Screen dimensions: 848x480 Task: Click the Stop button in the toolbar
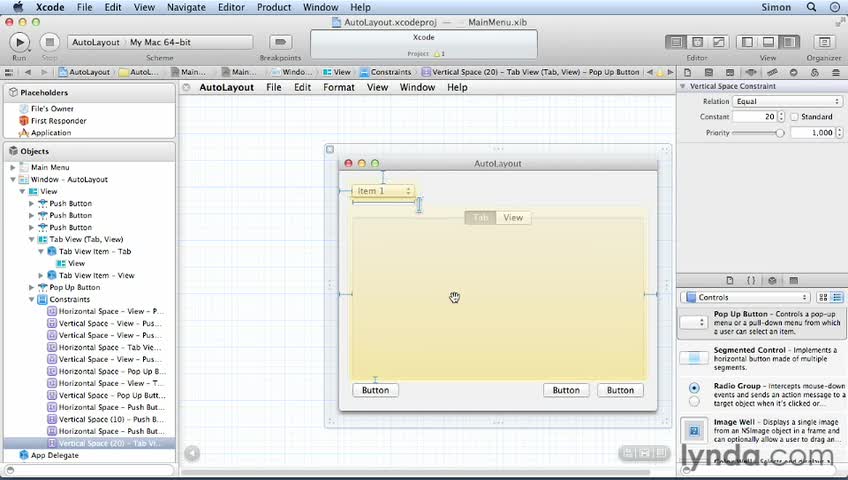click(x=49, y=42)
